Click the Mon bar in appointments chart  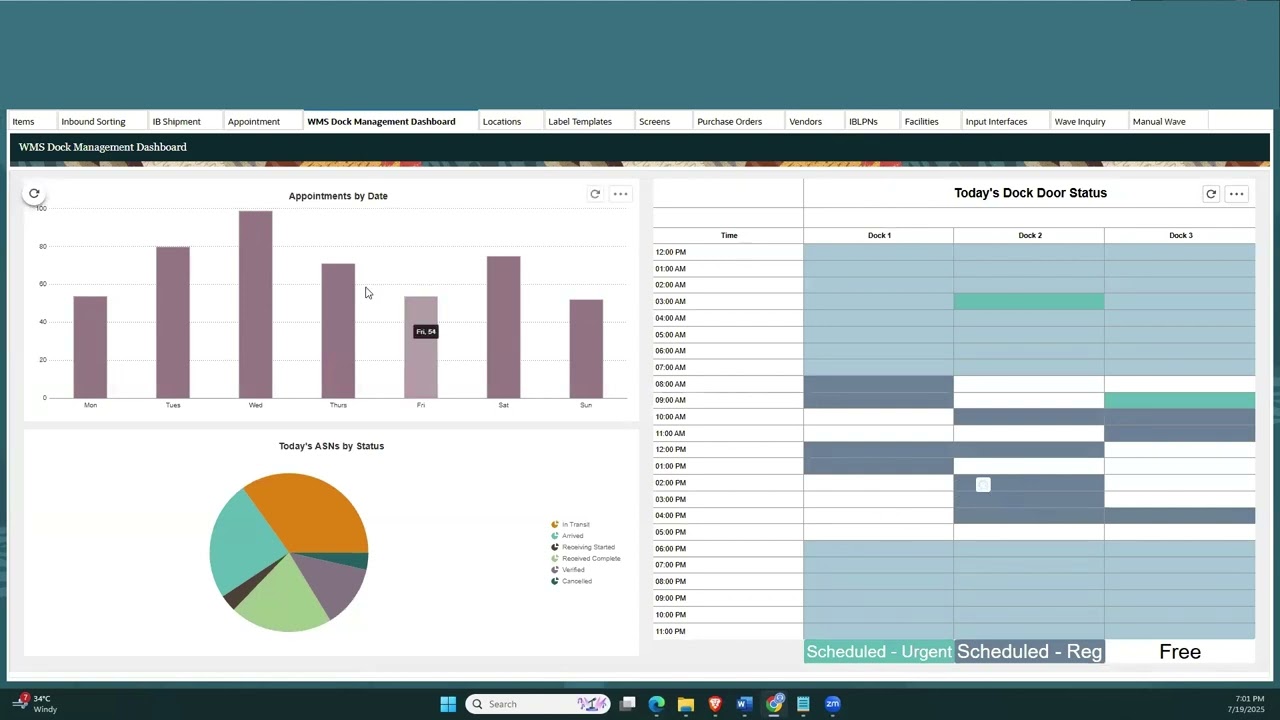[x=90, y=347]
